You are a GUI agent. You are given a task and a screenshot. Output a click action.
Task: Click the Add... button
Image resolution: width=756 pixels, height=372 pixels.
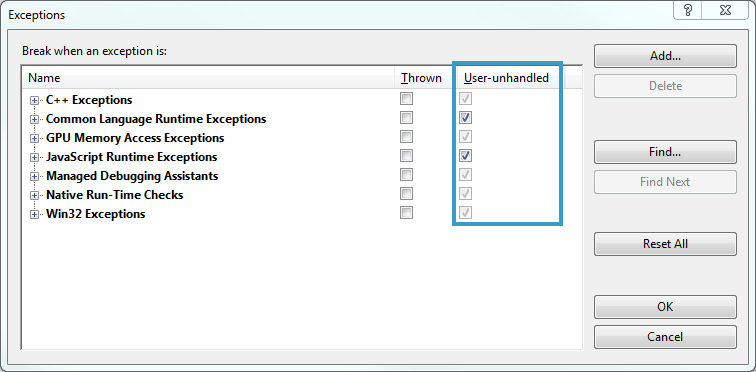coord(665,56)
